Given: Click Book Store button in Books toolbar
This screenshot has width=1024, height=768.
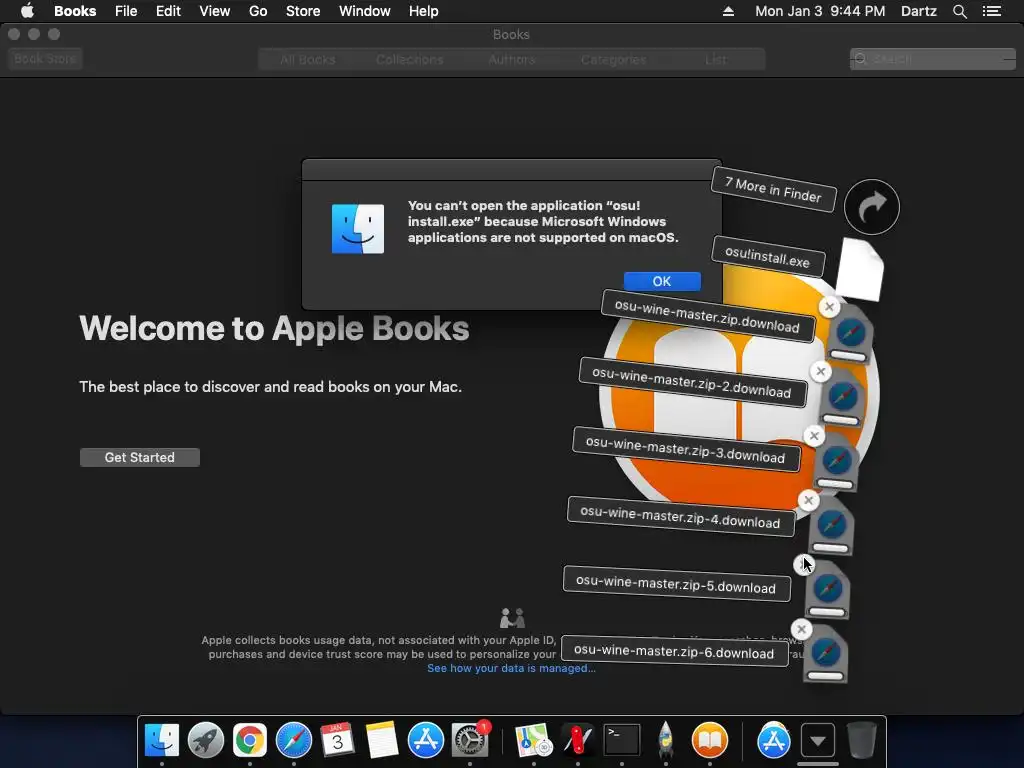Looking at the screenshot, I should [x=45, y=59].
